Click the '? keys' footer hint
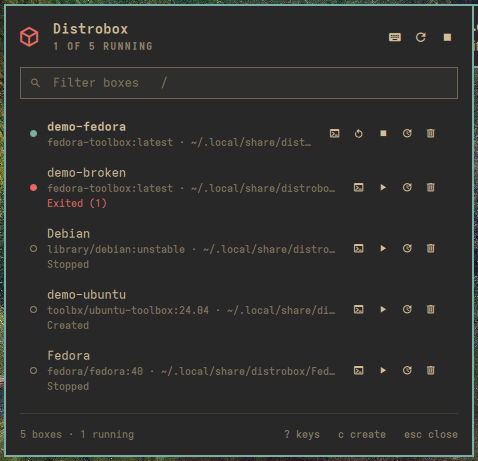The image size is (478, 461). (x=302, y=434)
